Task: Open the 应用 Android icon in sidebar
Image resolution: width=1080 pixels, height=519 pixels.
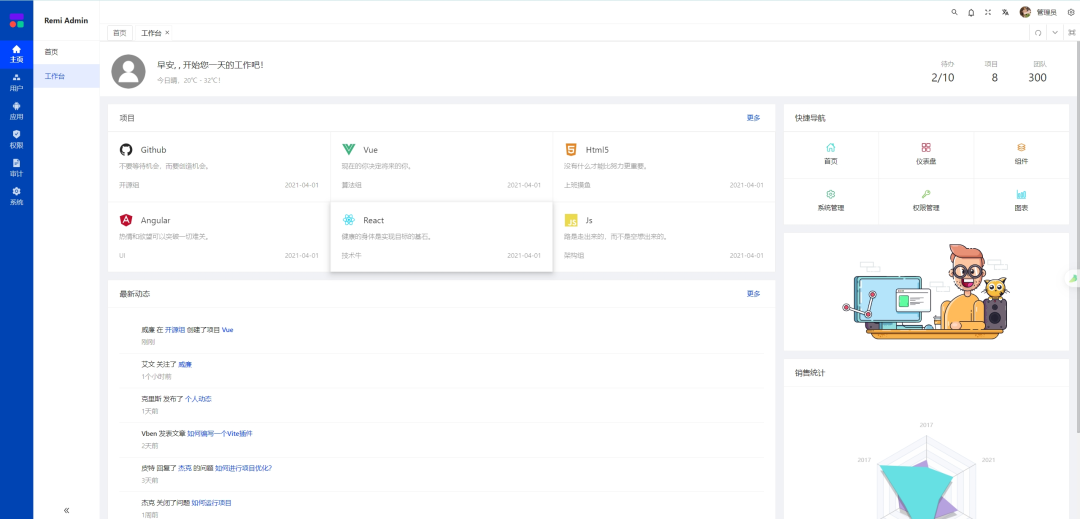Action: tap(16, 110)
